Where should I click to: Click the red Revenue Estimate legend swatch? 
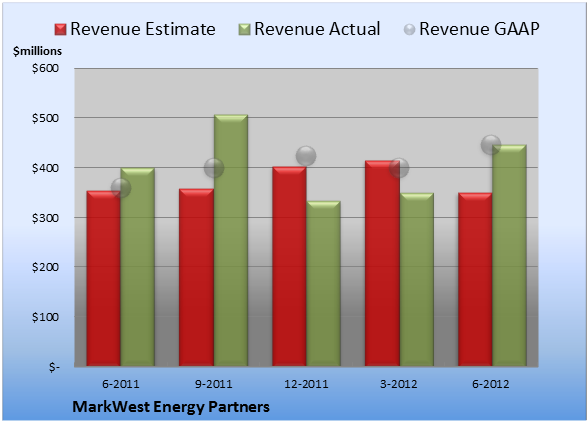tap(60, 29)
